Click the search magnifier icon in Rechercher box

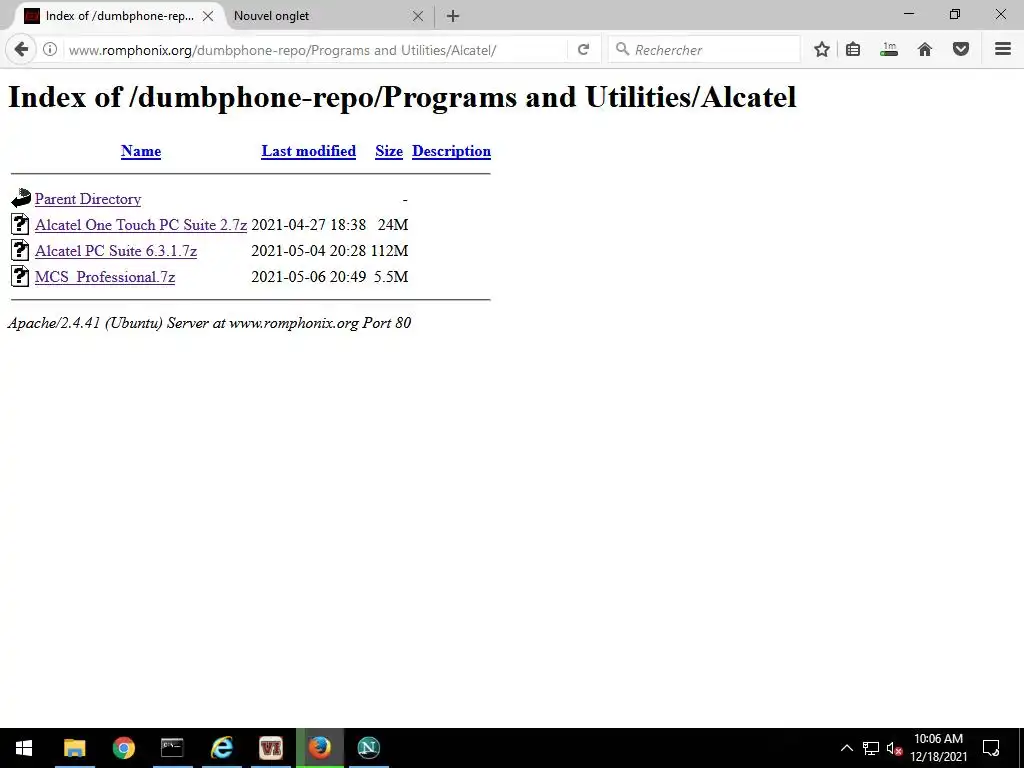[622, 49]
